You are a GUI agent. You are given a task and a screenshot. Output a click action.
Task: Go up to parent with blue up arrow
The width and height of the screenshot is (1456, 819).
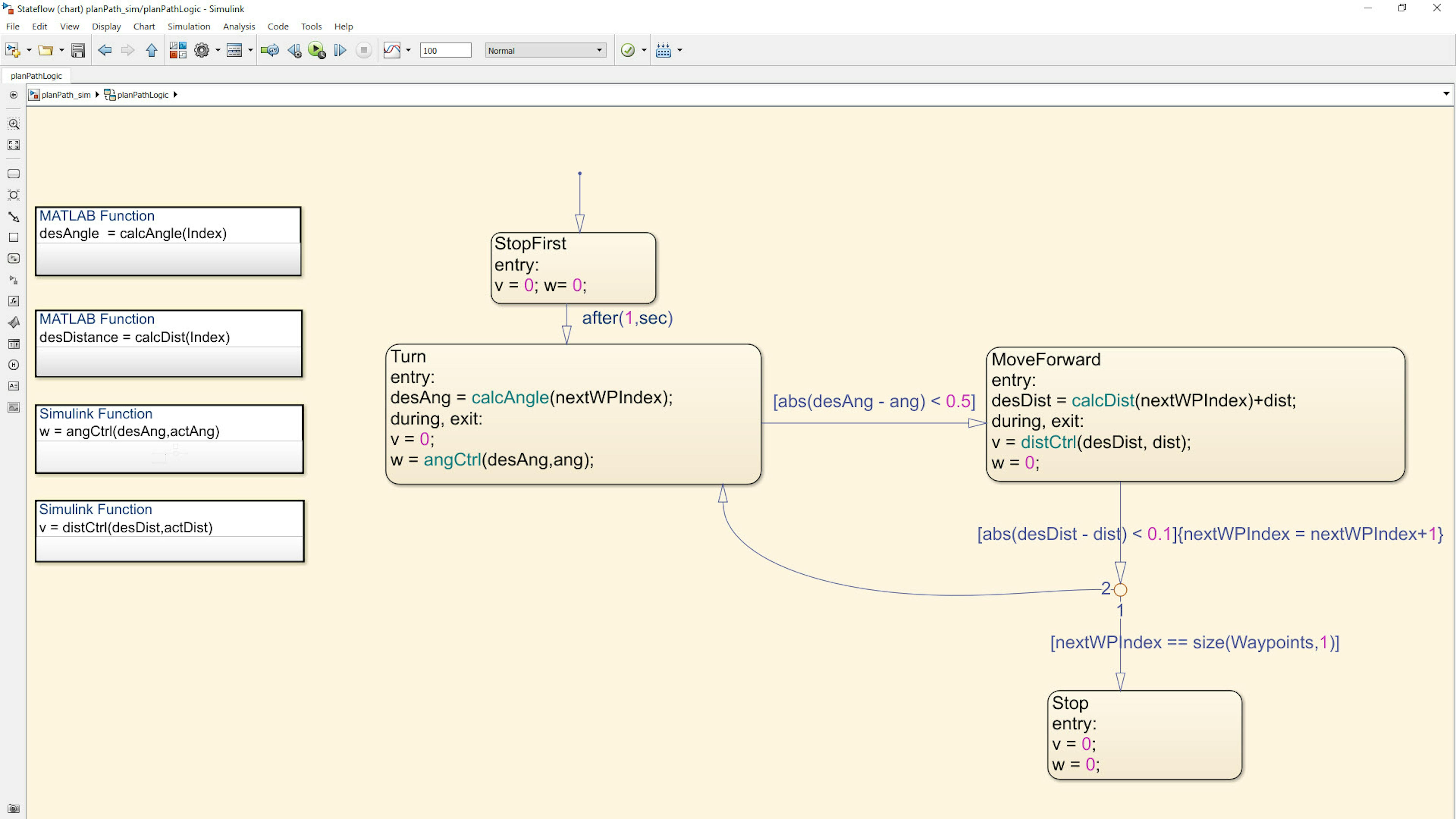tap(151, 50)
